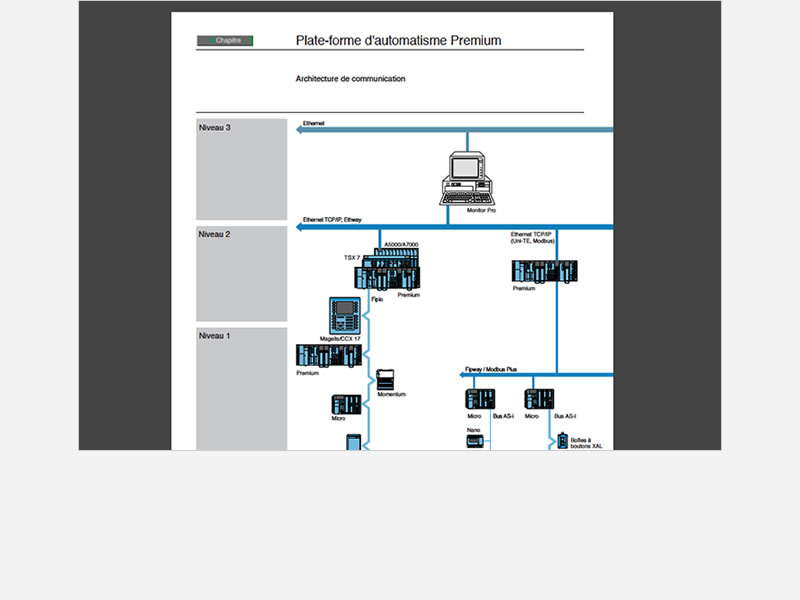Image resolution: width=800 pixels, height=600 pixels.
Task: Click the "Monitor Pro" caption
Action: pos(481,210)
